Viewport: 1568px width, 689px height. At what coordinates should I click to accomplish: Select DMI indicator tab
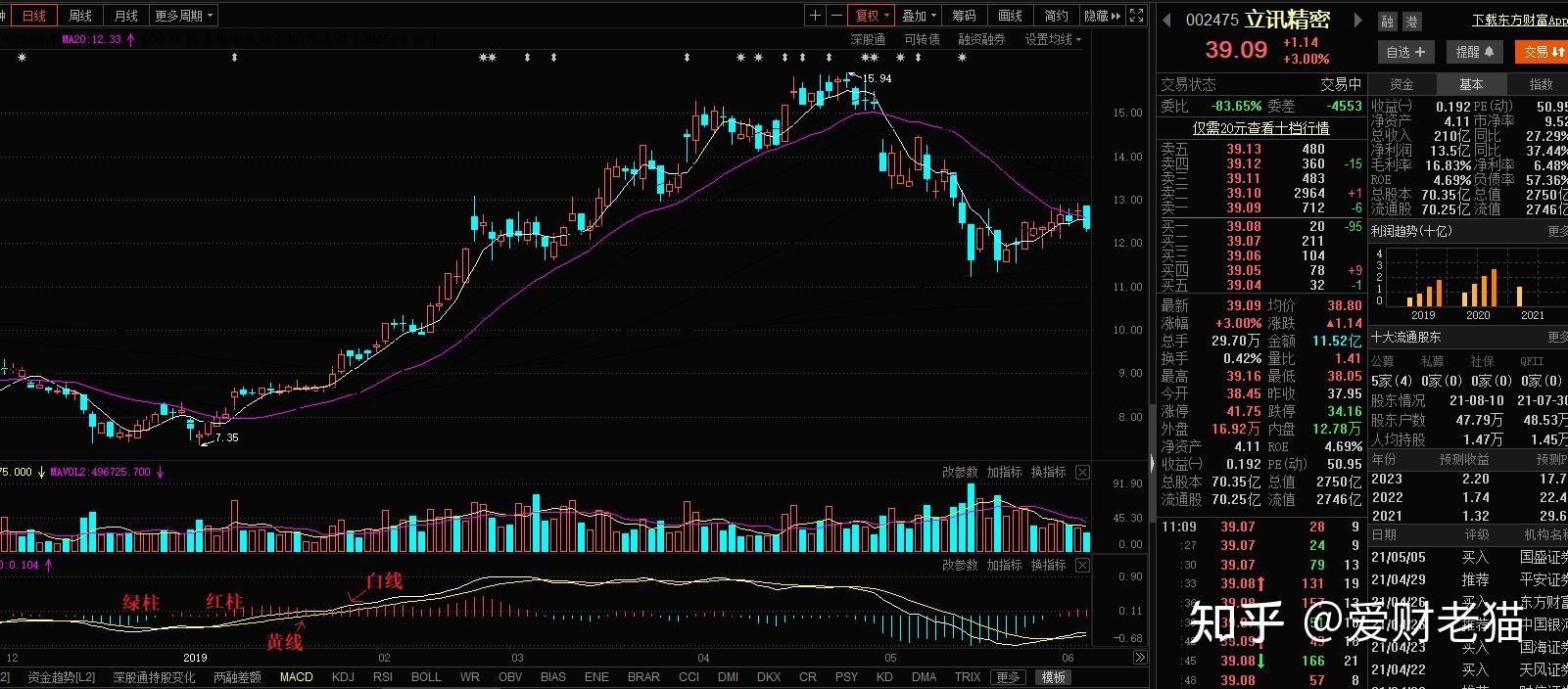[728, 677]
